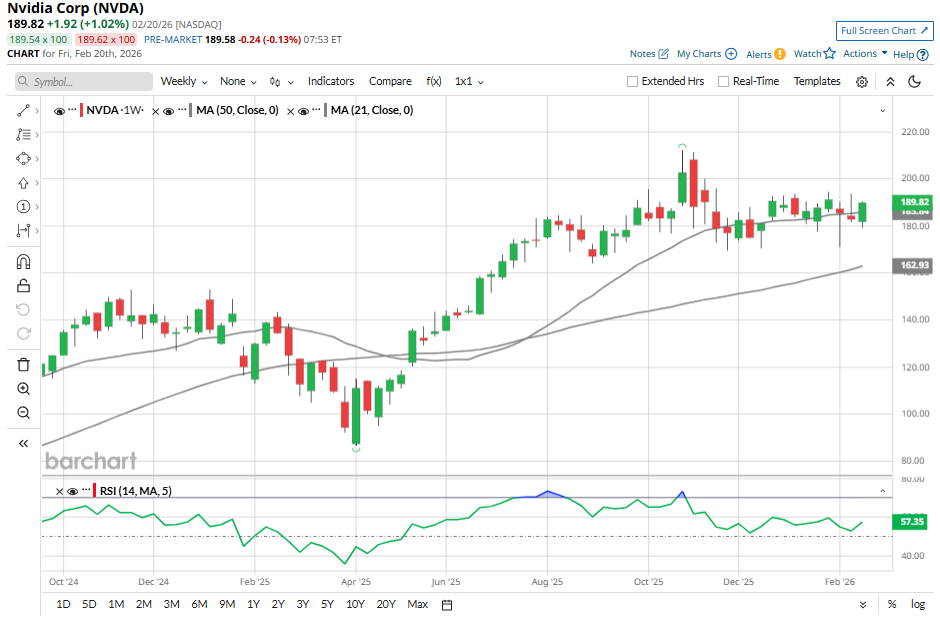Zoom out of the chart
The height and width of the screenshot is (623, 940).
coord(24,413)
